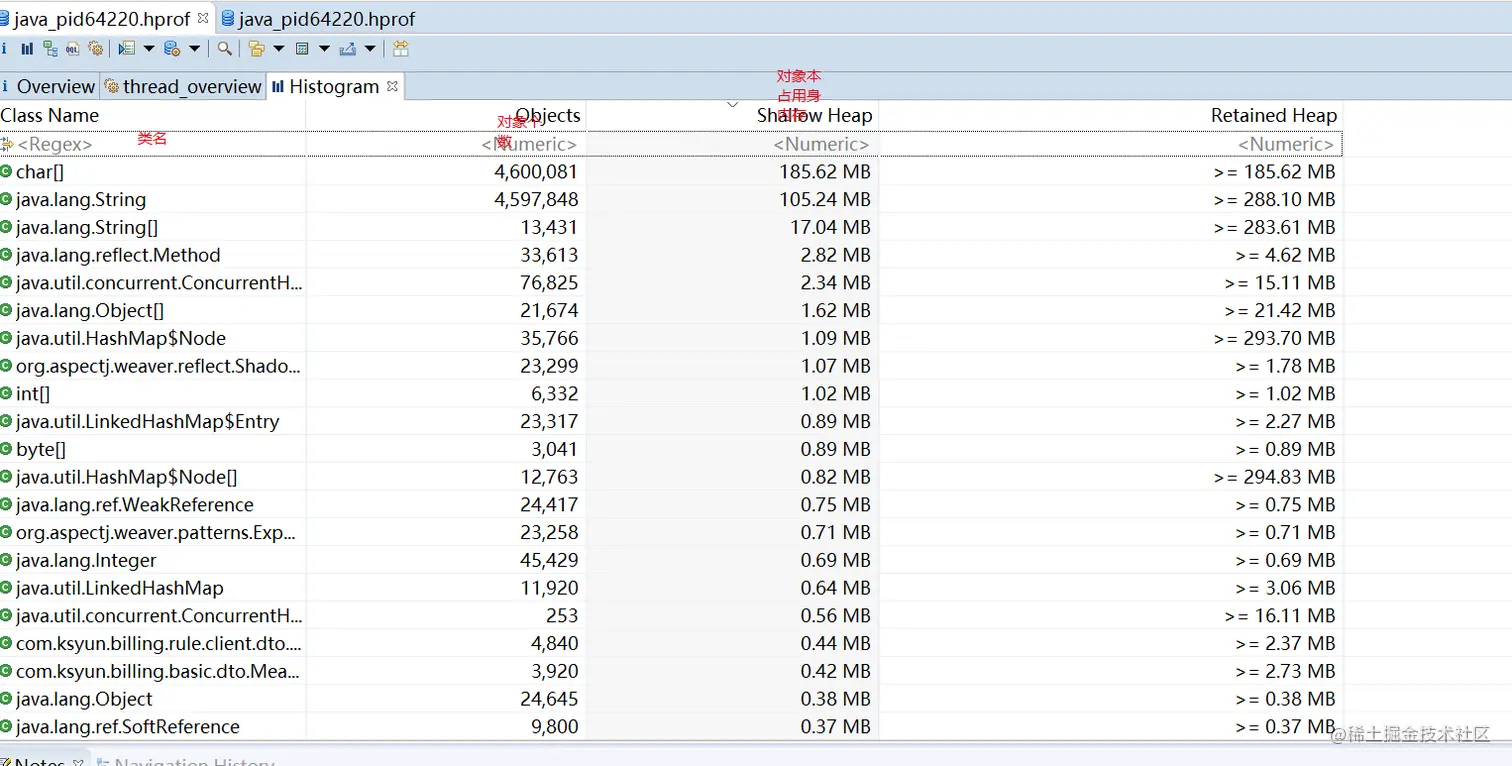Click the class icon beside java.lang.ref.SoftReference

click(7, 726)
